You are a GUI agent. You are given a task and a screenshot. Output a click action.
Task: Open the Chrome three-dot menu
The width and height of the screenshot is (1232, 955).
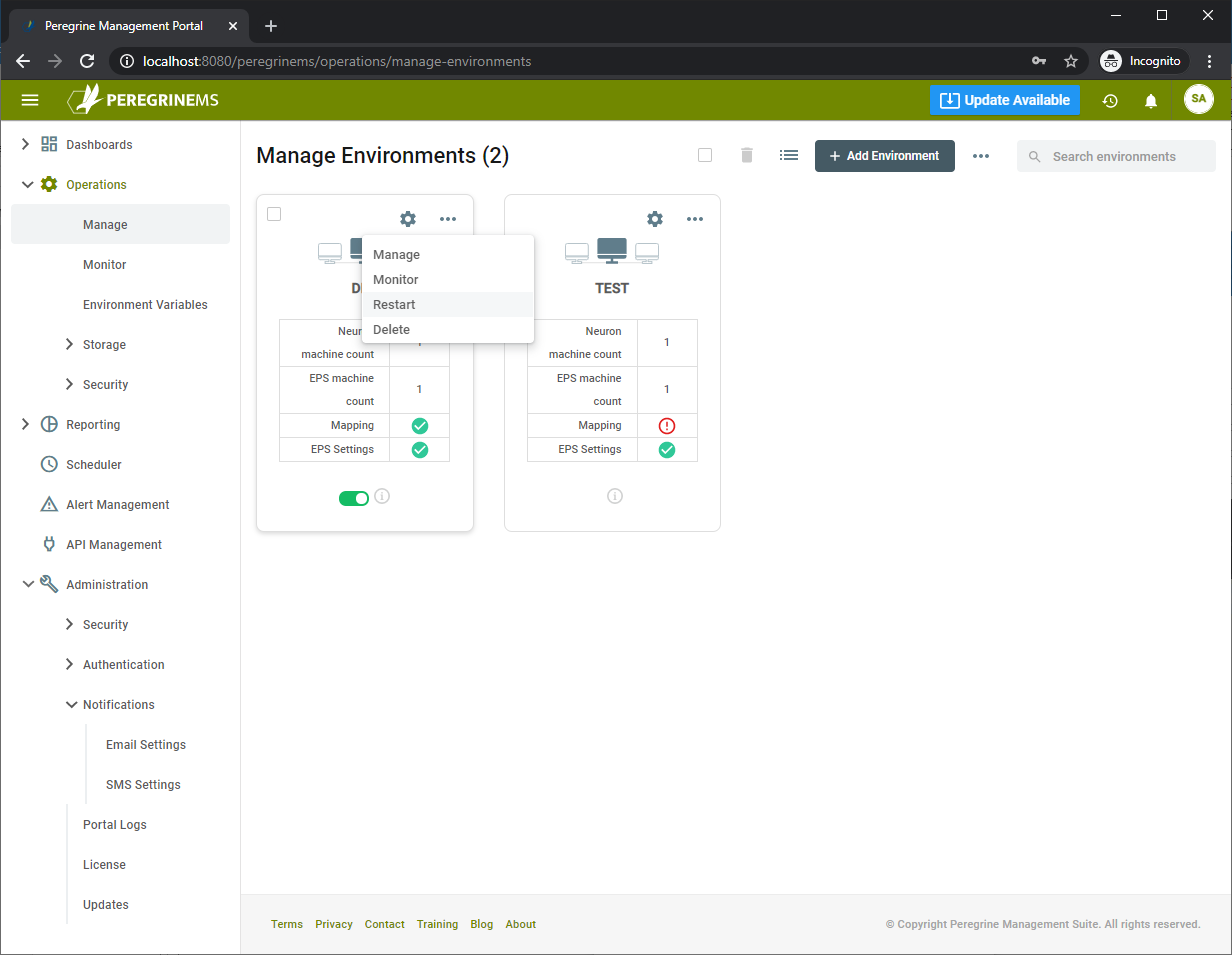pyautogui.click(x=1210, y=61)
